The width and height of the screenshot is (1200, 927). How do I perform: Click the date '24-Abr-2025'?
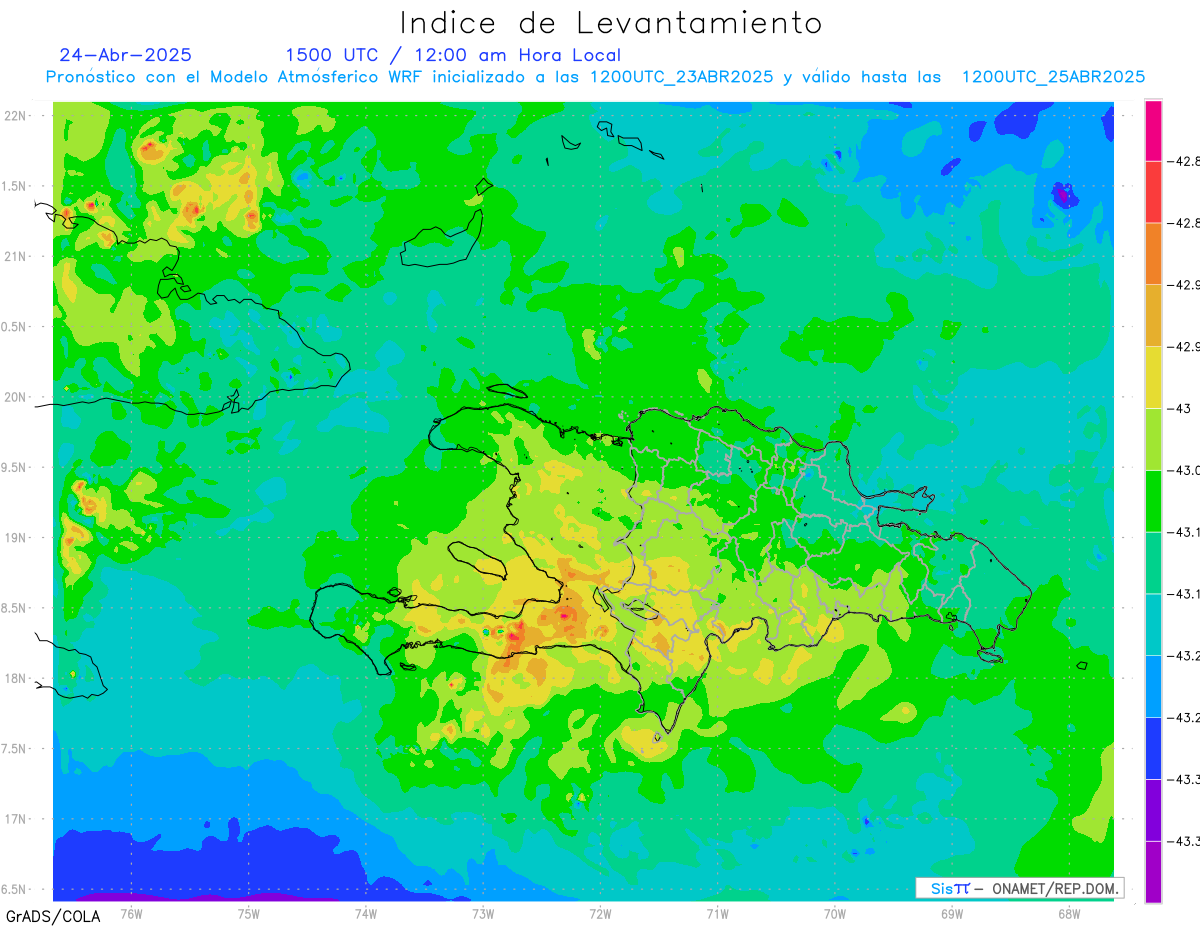(x=125, y=55)
